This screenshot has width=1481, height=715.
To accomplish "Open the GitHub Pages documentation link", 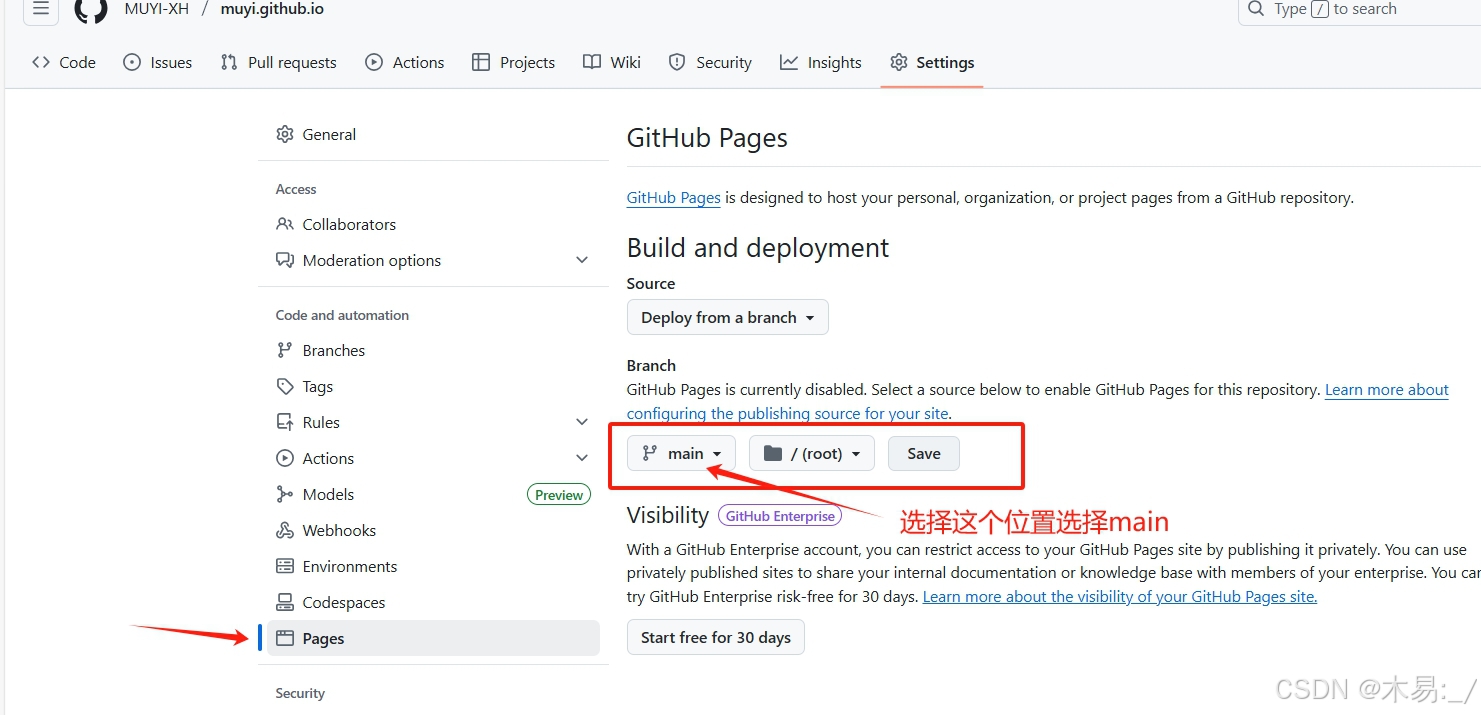I will point(674,198).
